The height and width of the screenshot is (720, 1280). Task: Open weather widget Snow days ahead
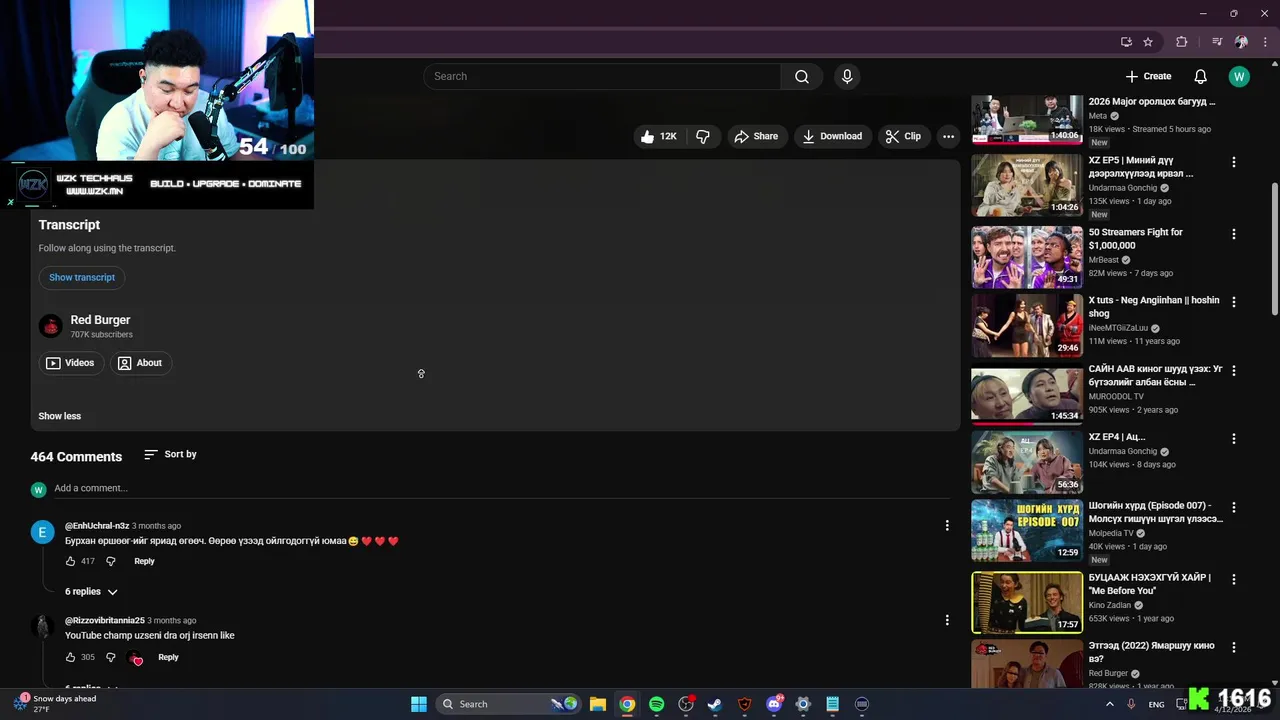[57, 704]
